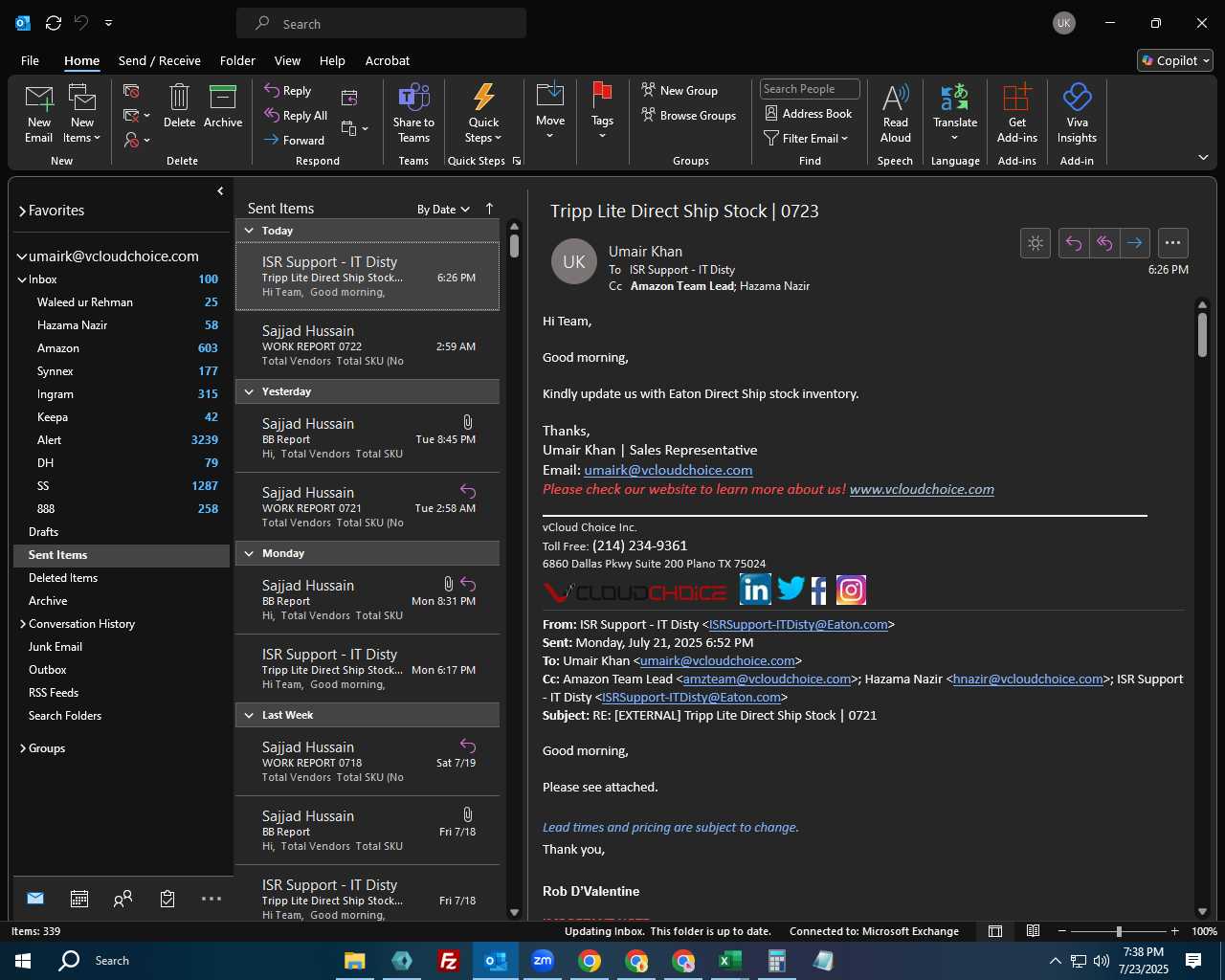Click the ISRSupport-ITDisty@Eaton.com From link

[x=798, y=624]
